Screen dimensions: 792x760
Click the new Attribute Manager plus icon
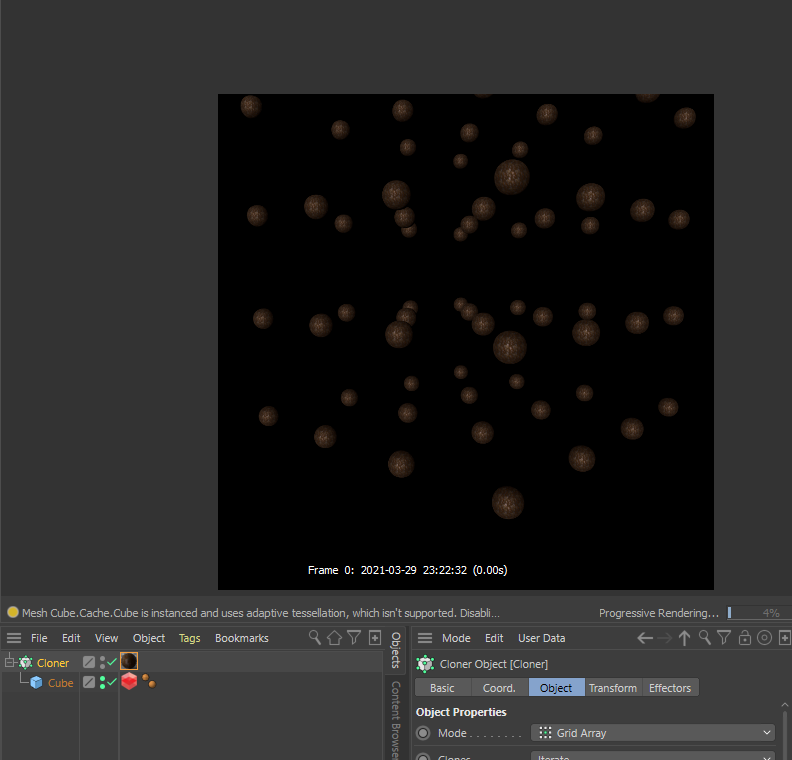[784, 638]
